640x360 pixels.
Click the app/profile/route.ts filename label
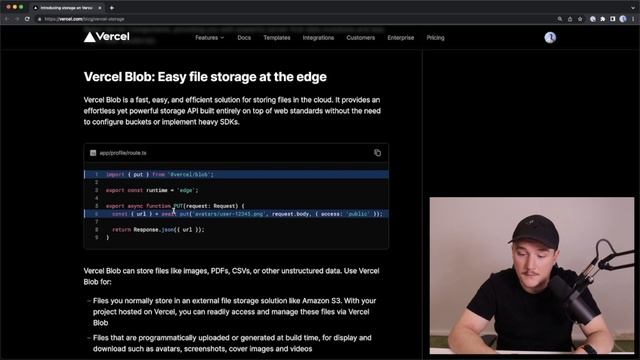pos(123,153)
